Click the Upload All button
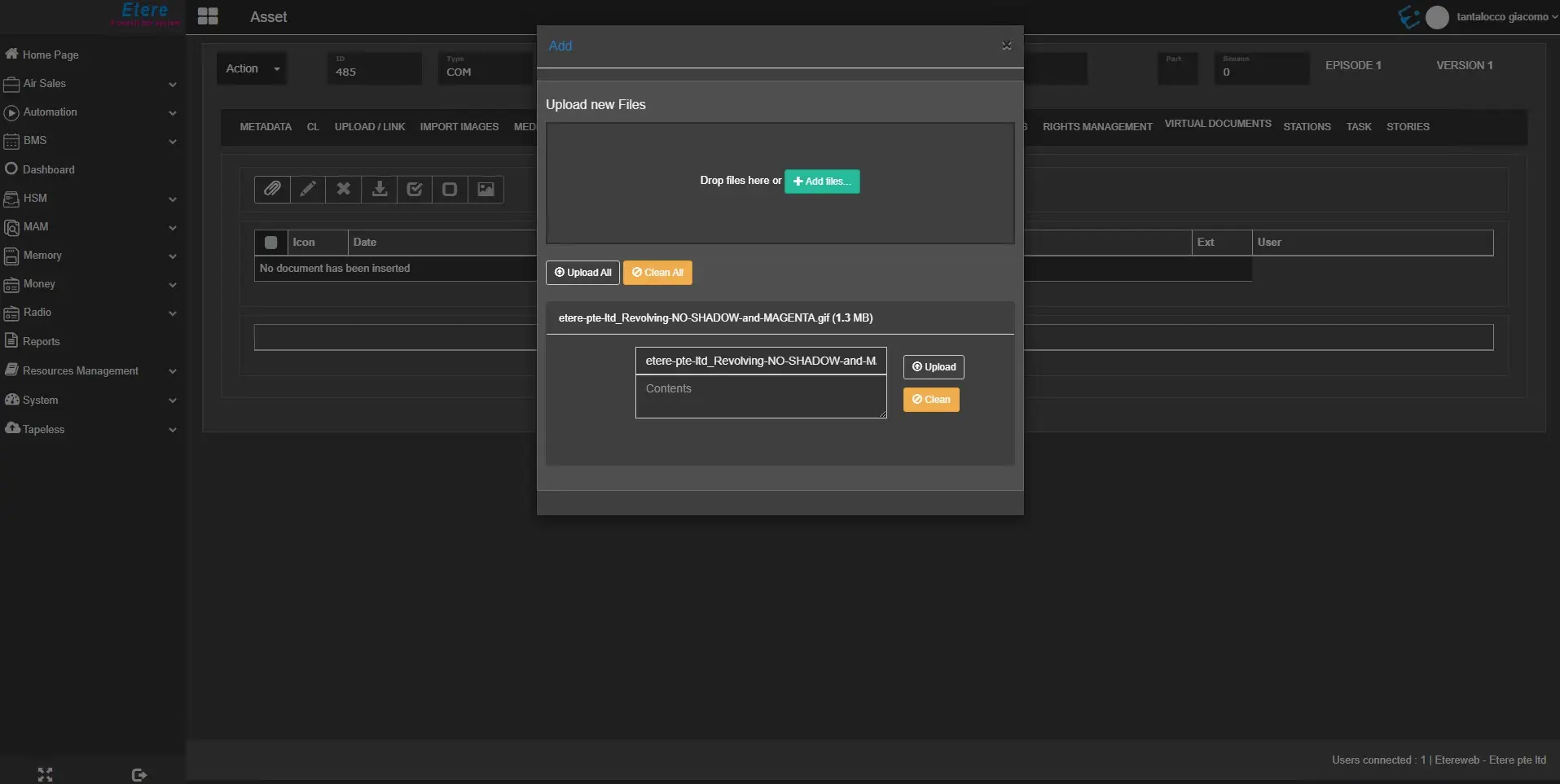The height and width of the screenshot is (784, 1560). (x=582, y=273)
